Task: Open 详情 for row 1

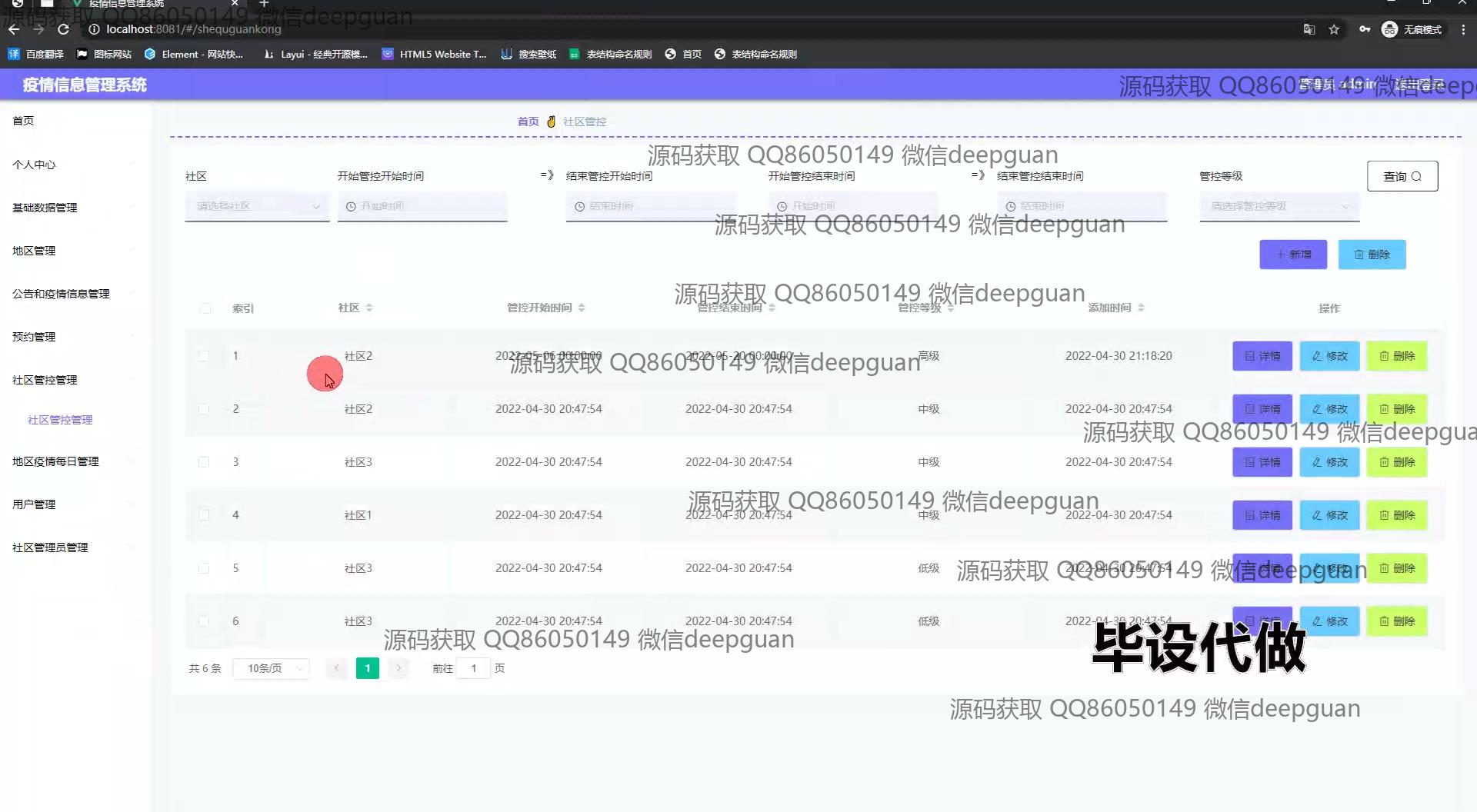Action: tap(1262, 356)
